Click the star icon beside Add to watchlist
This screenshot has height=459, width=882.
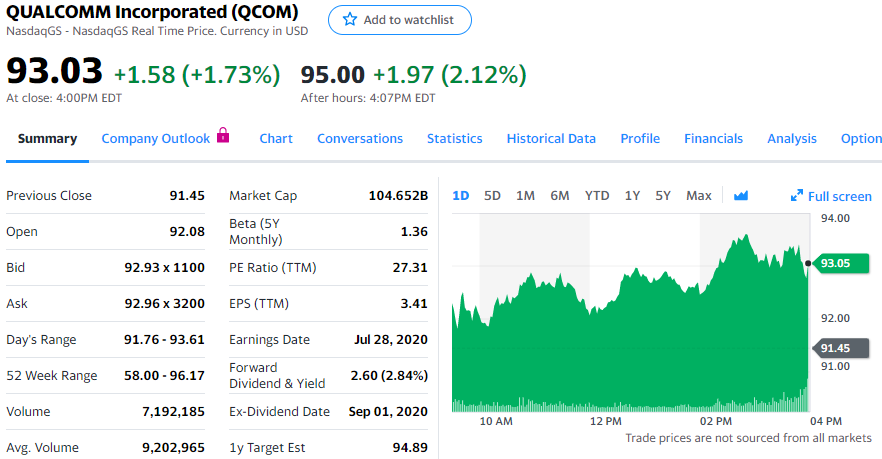point(350,20)
